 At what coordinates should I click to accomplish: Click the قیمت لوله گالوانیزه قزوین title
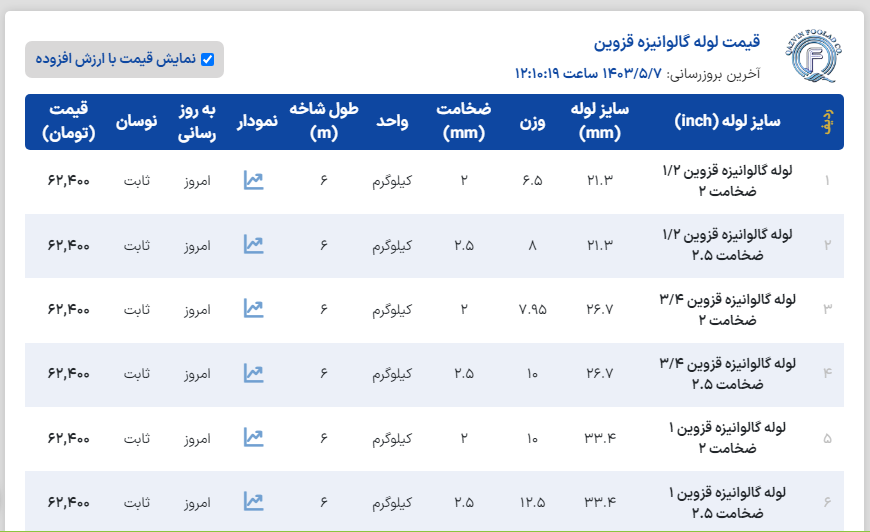click(x=677, y=41)
